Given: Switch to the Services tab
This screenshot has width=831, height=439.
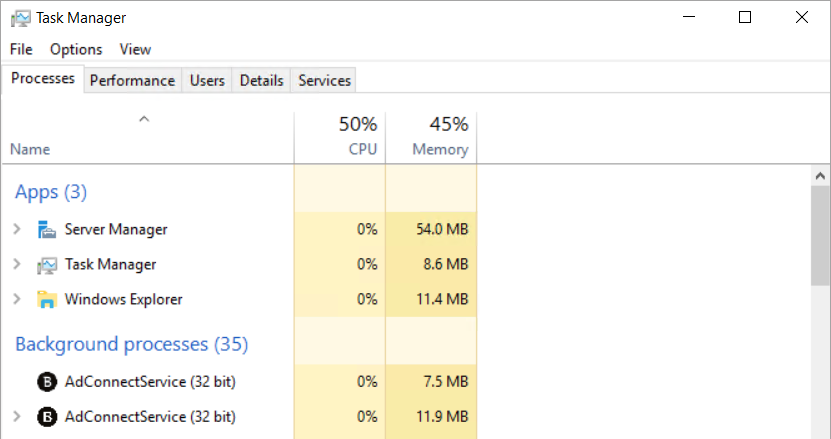Looking at the screenshot, I should pos(324,81).
